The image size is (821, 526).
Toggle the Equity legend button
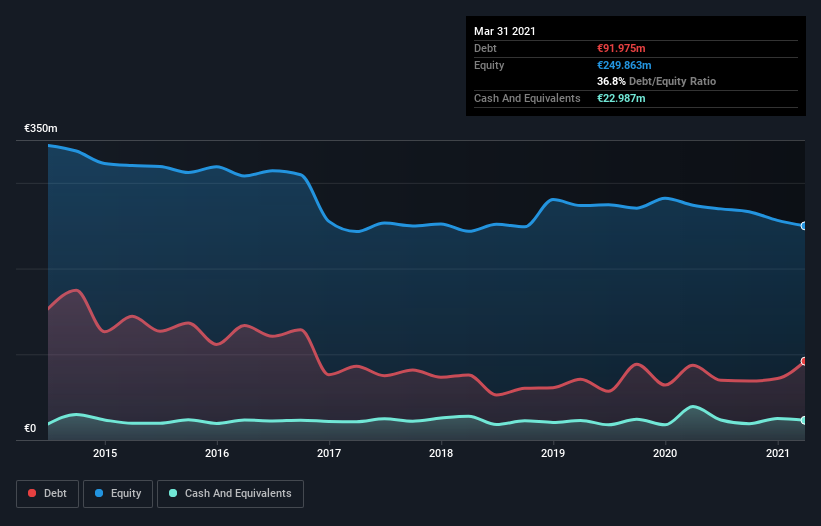(118, 494)
